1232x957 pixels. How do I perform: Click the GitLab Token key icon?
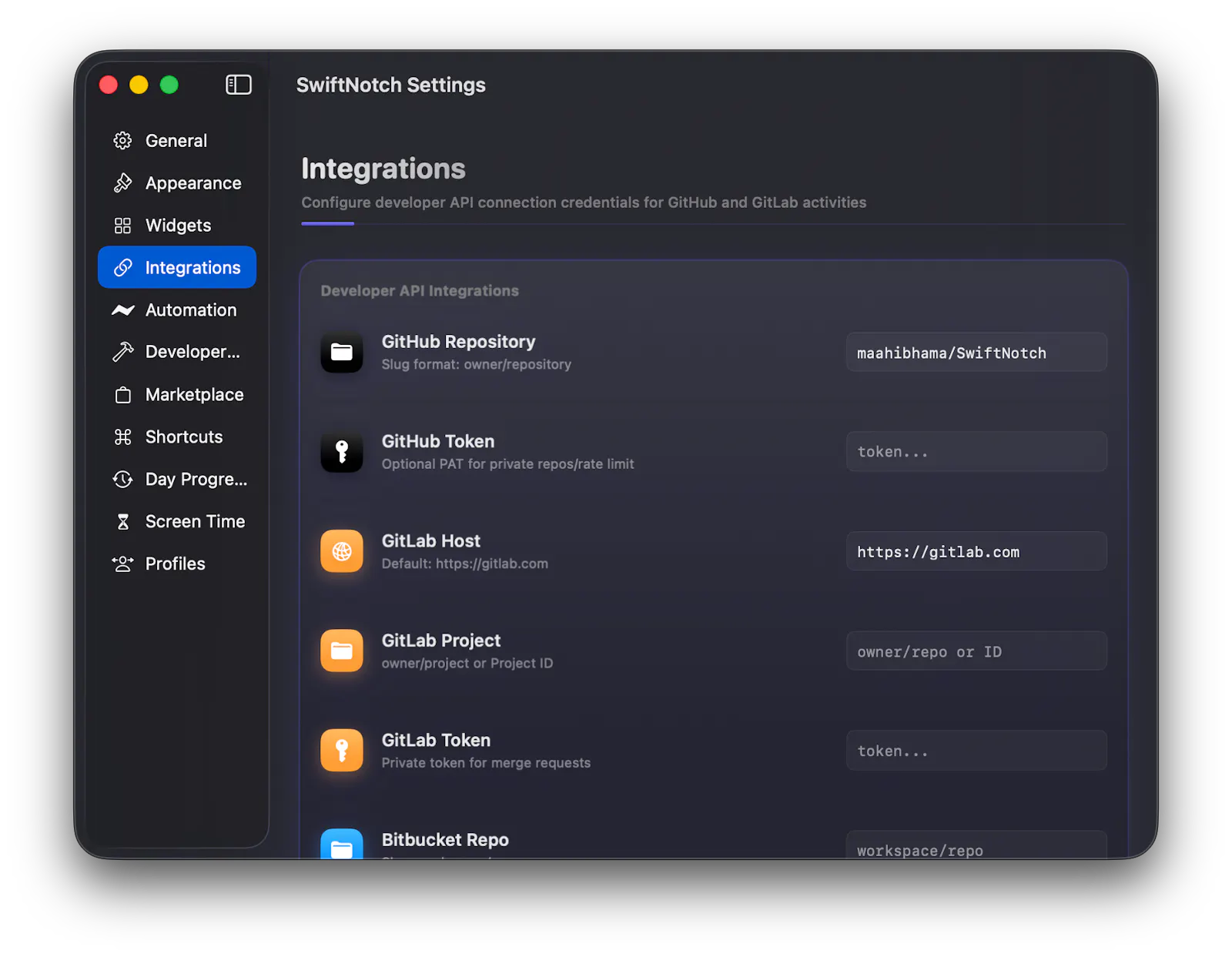[x=342, y=750]
